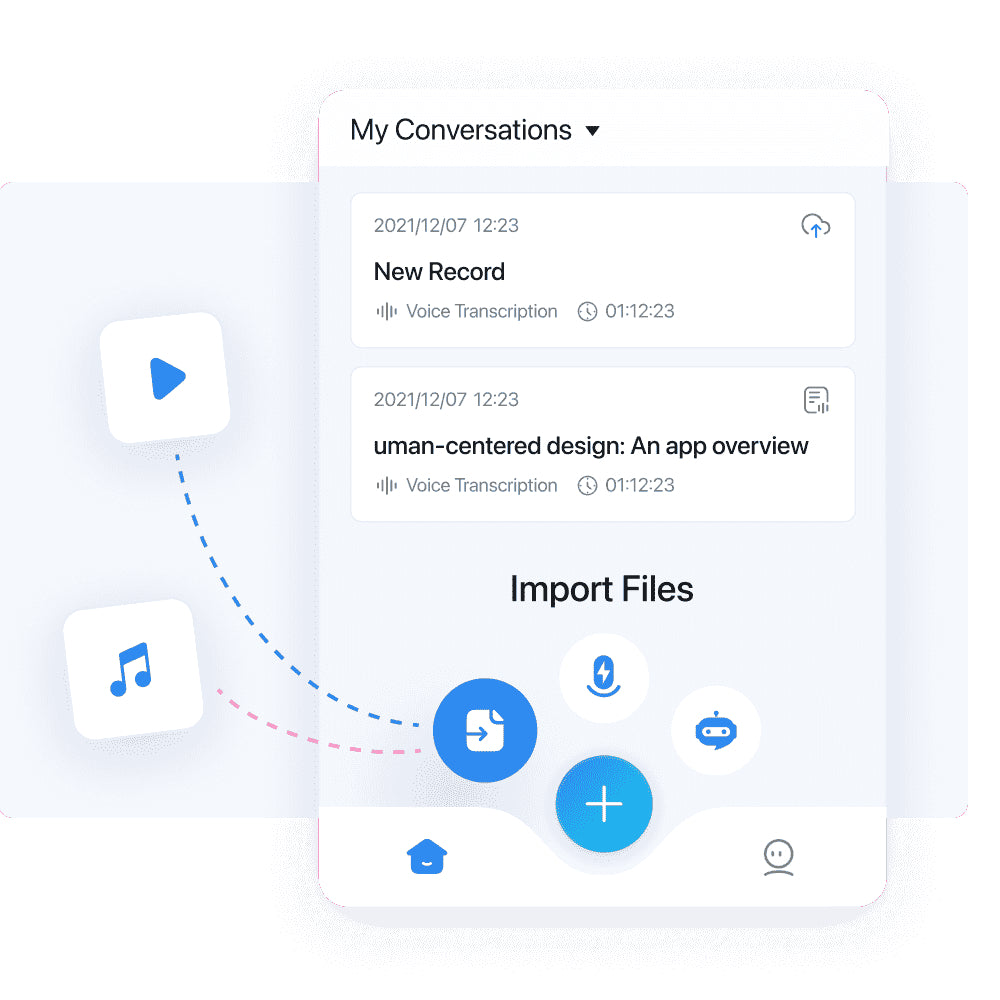Select the Home icon in the bottom bar
Screen dimensions: 1000x1000
pos(427,857)
